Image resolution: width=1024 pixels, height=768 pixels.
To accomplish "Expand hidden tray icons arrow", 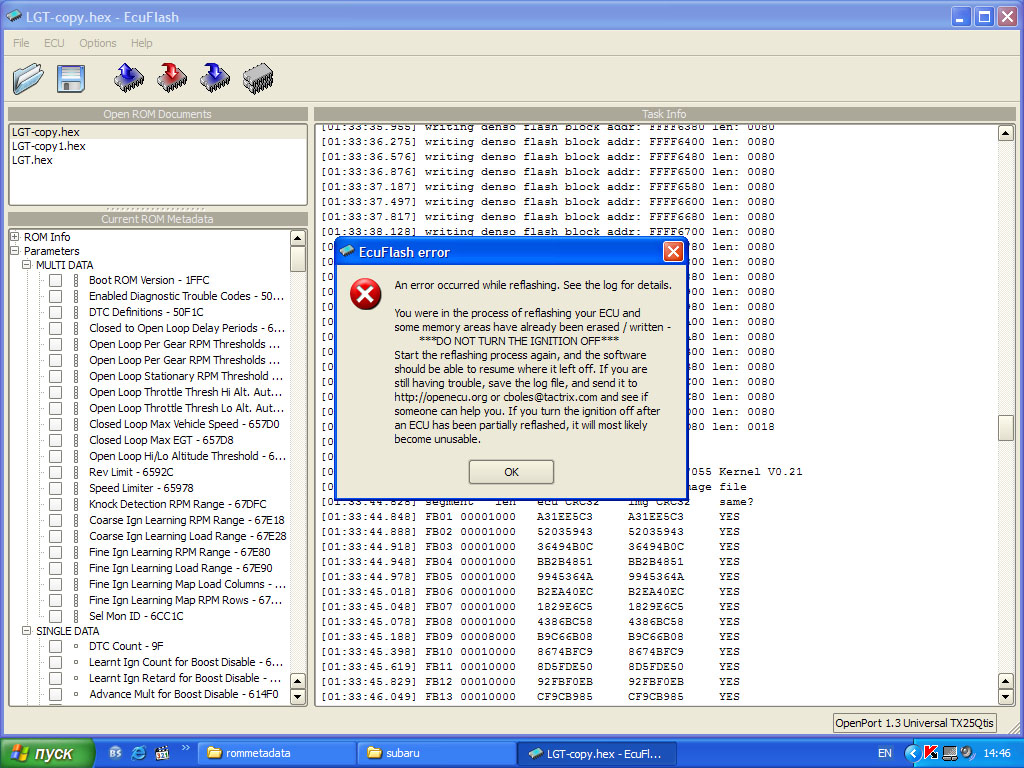I will (912, 753).
